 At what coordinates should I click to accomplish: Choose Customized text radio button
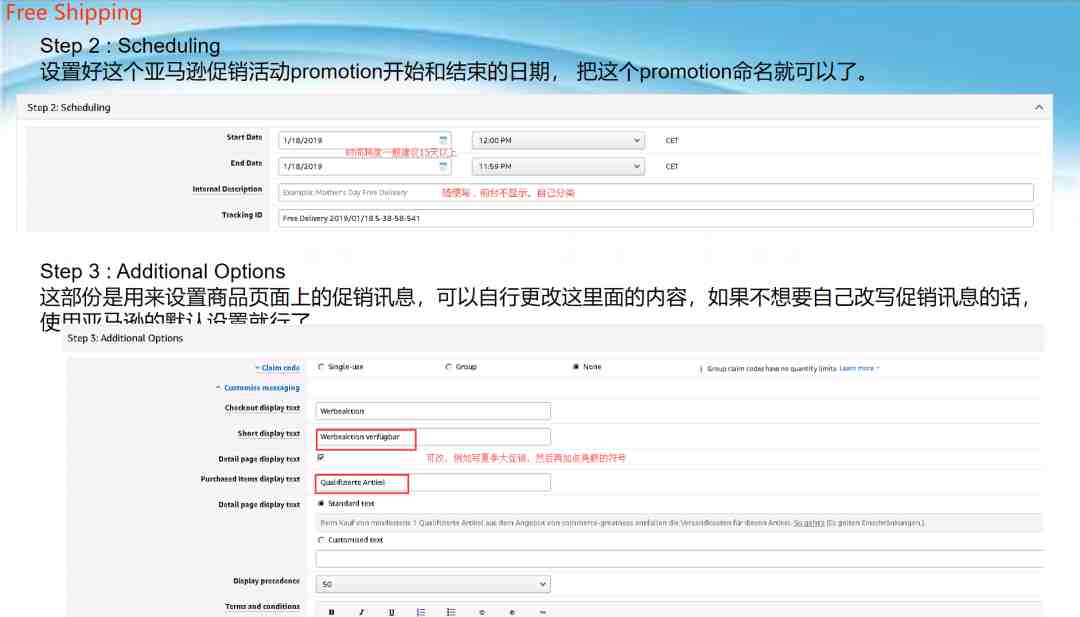coord(321,540)
